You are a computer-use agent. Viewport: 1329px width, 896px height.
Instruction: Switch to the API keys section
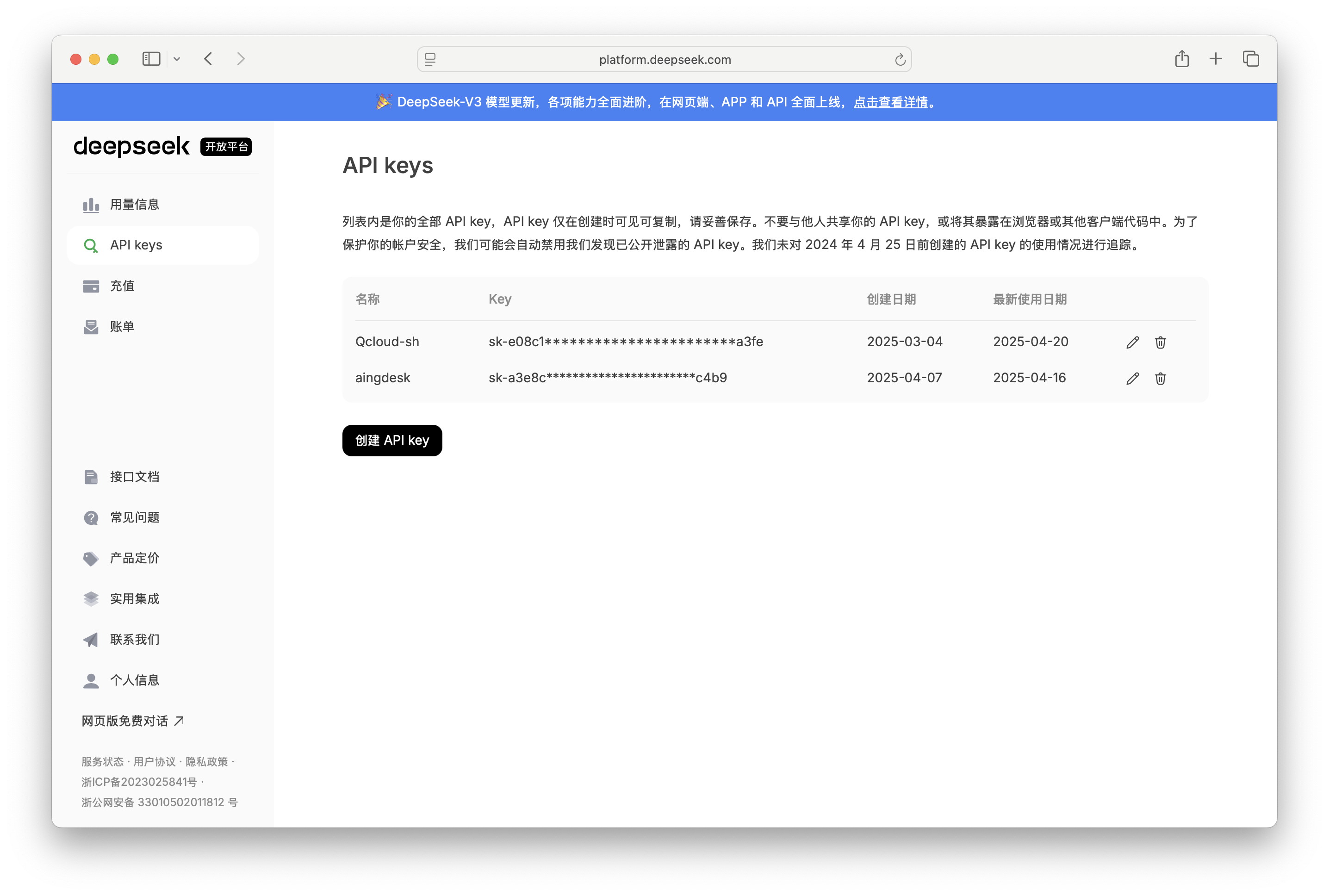137,244
